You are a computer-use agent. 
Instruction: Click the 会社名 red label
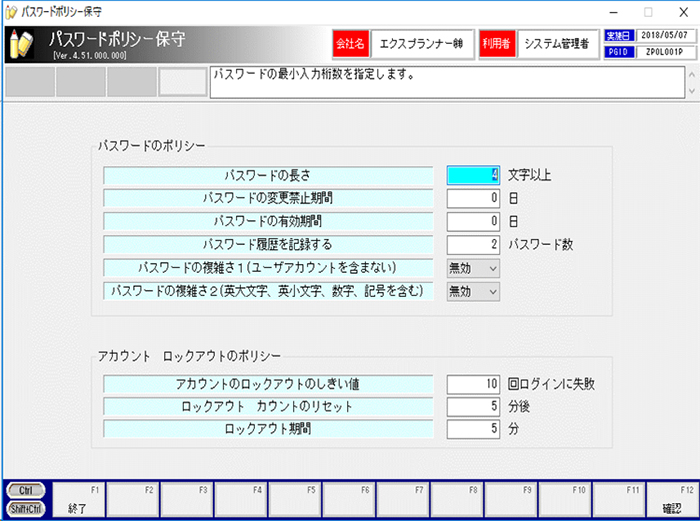click(x=351, y=44)
